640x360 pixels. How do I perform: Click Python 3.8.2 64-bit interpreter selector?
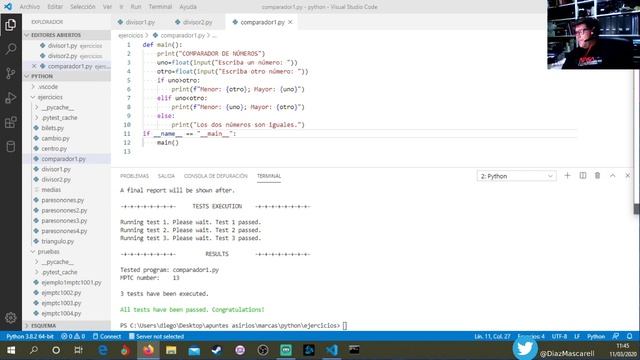[30, 336]
